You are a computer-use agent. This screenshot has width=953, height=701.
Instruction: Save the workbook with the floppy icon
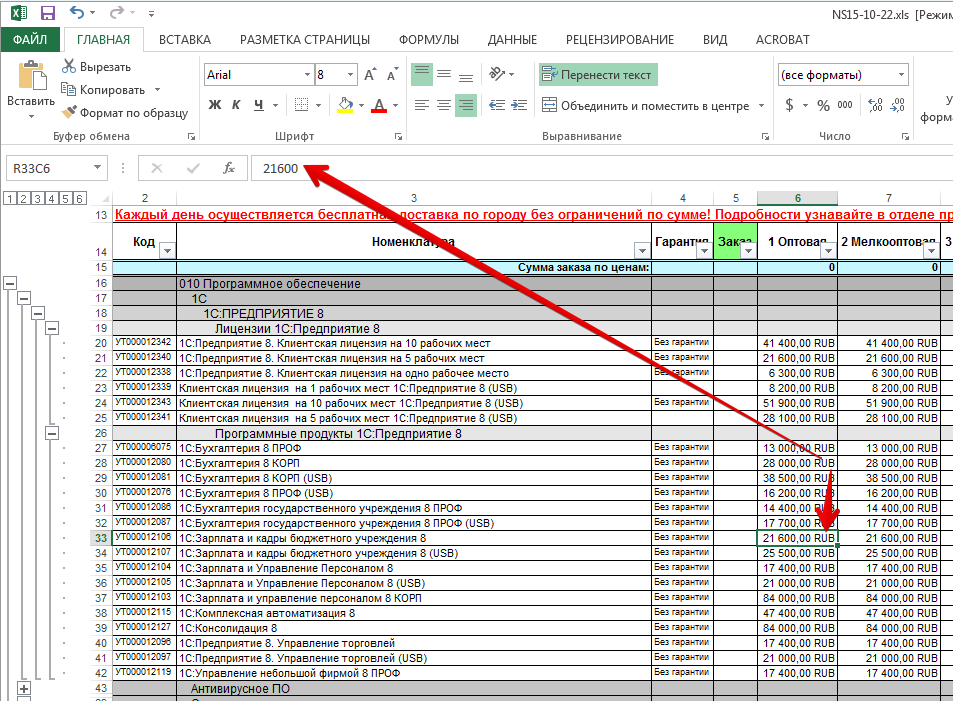point(47,12)
